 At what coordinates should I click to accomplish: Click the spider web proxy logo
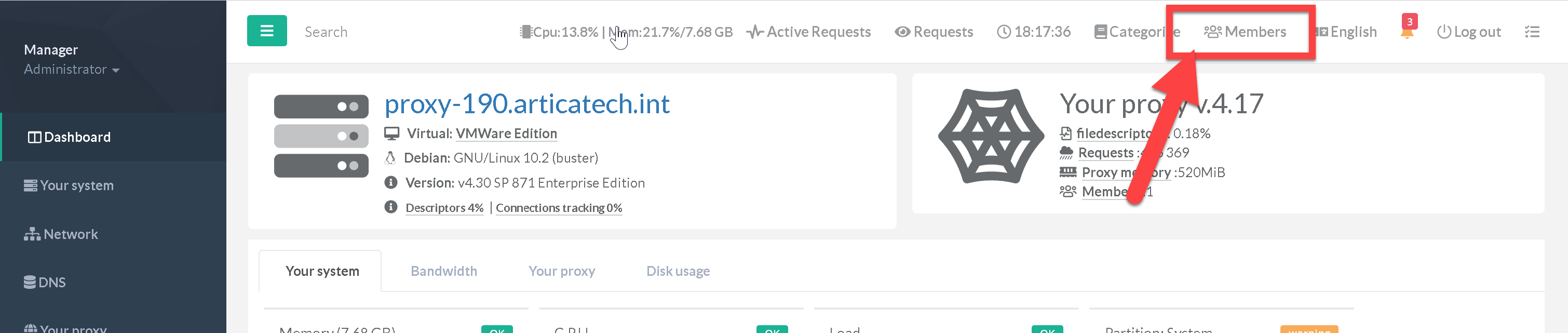click(990, 136)
